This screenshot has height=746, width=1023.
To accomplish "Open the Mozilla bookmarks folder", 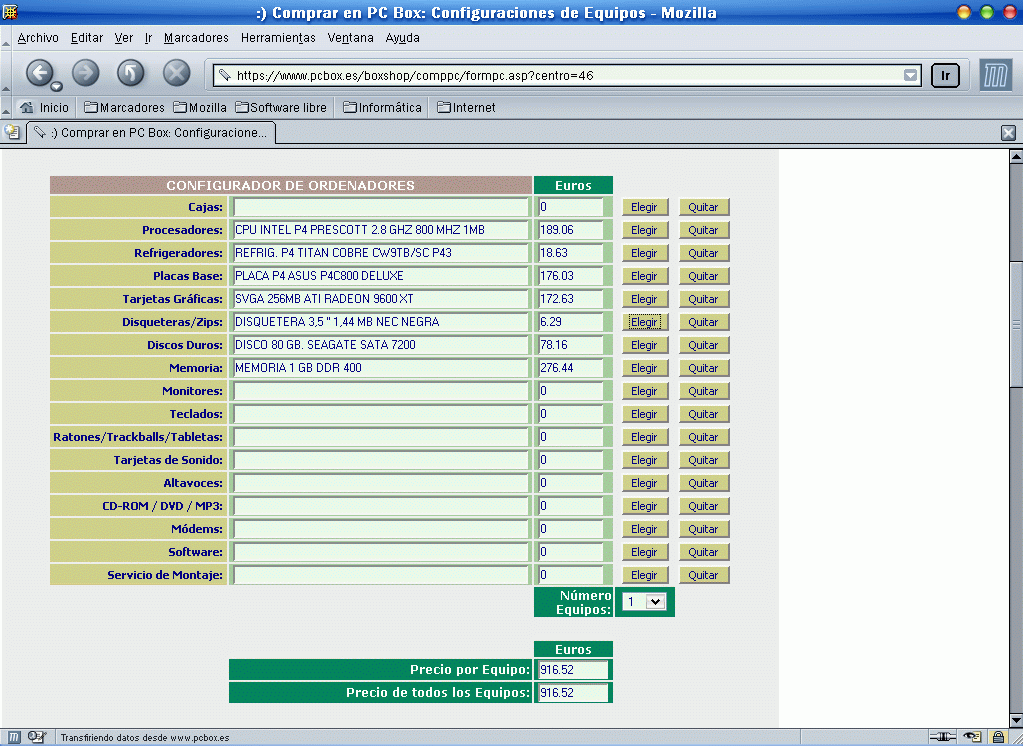I will 200,108.
